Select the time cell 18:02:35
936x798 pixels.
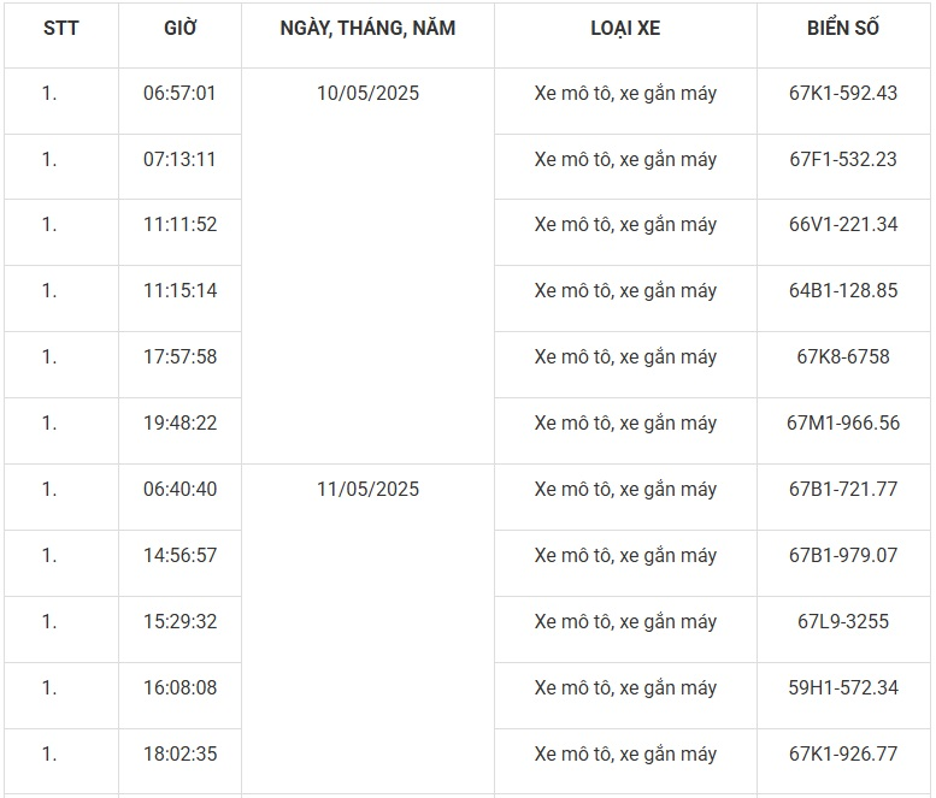click(x=180, y=754)
